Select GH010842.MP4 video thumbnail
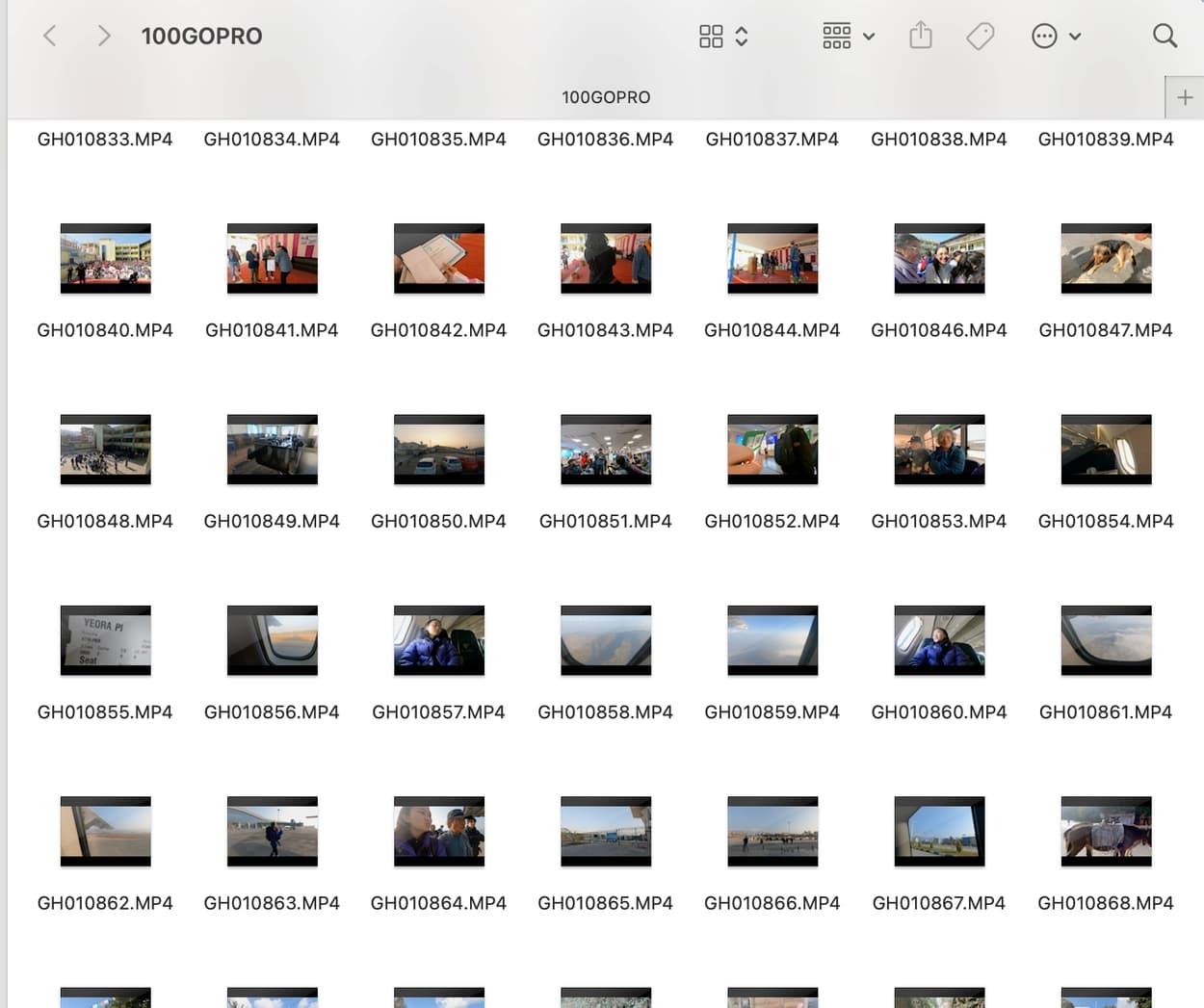Screen dimensions: 1204x1008 [439, 259]
